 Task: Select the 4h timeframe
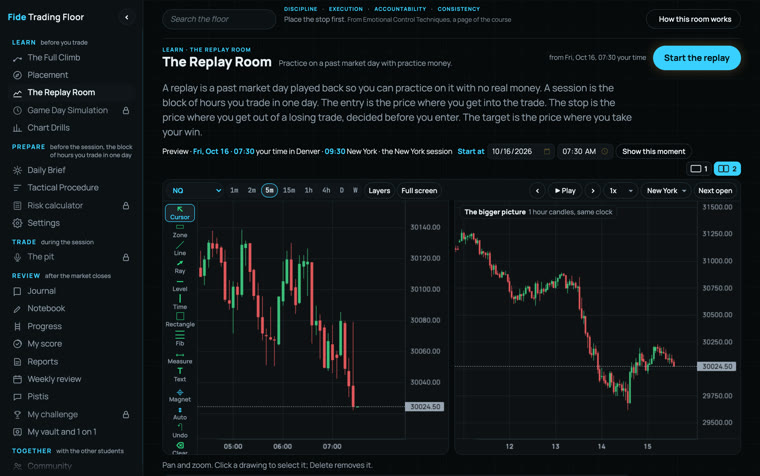click(326, 190)
